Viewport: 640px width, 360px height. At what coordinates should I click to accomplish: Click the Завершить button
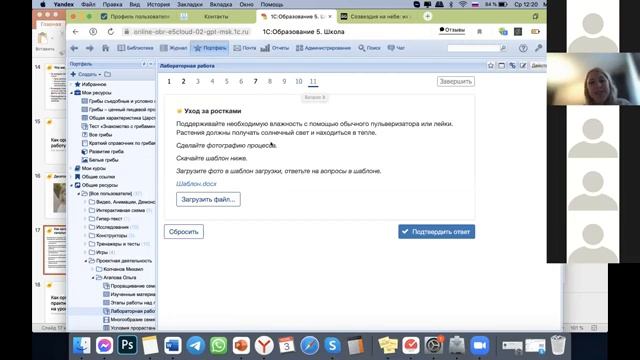(456, 82)
